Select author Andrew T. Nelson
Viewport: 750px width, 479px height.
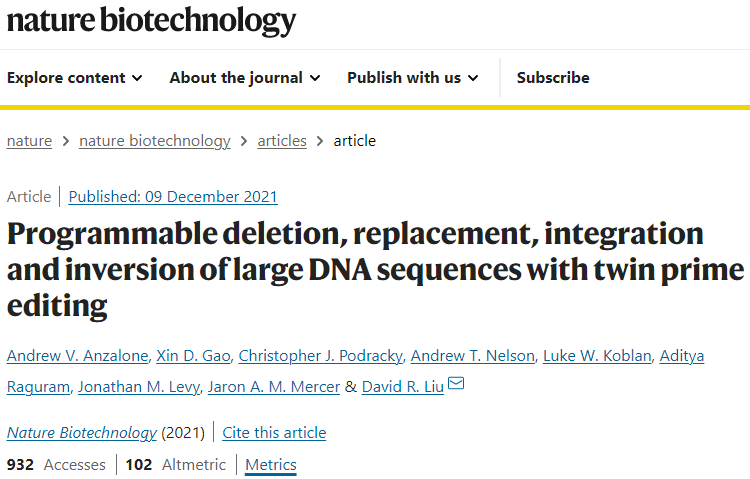(x=473, y=356)
